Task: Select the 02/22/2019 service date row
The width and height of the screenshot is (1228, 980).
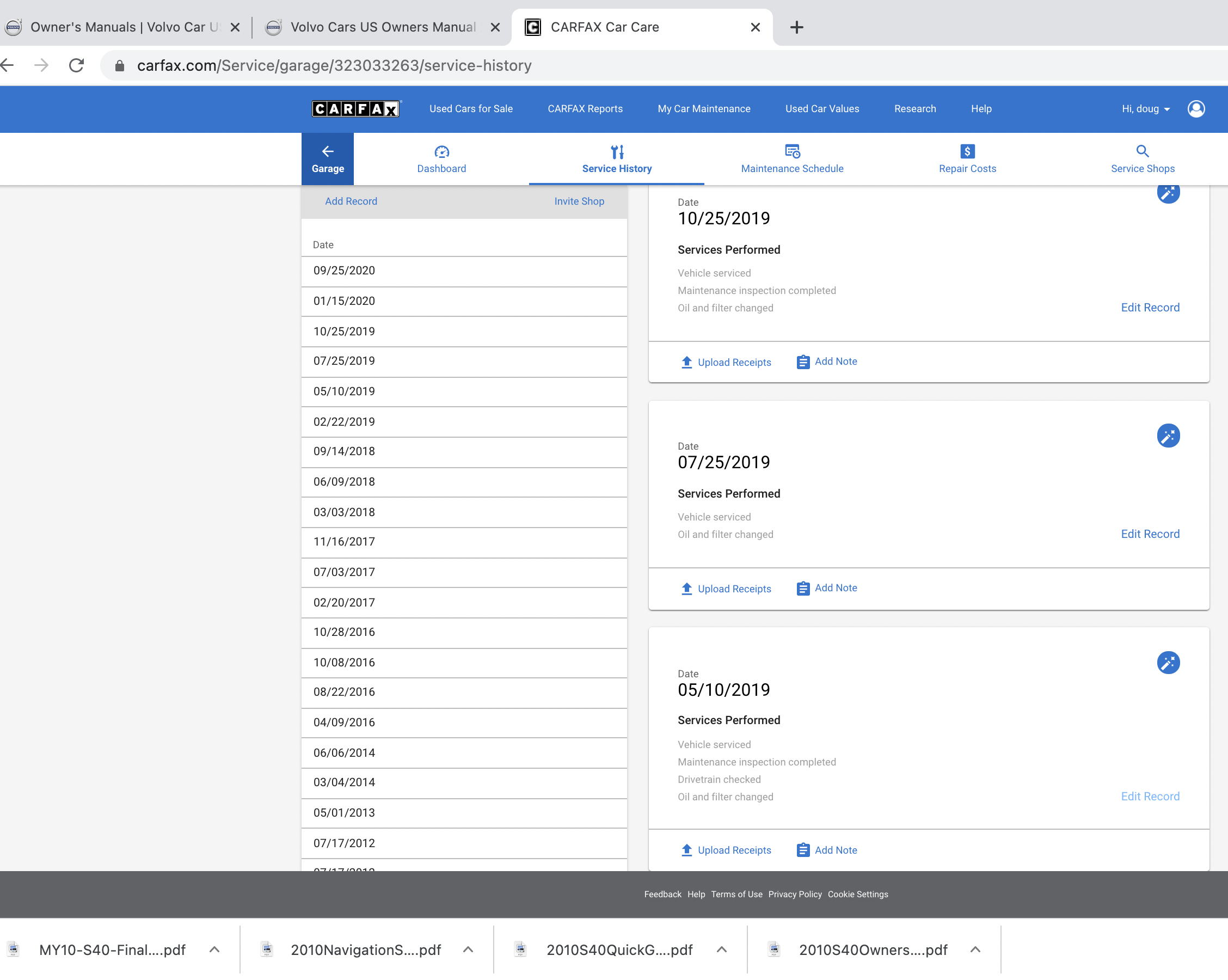Action: 464,422
